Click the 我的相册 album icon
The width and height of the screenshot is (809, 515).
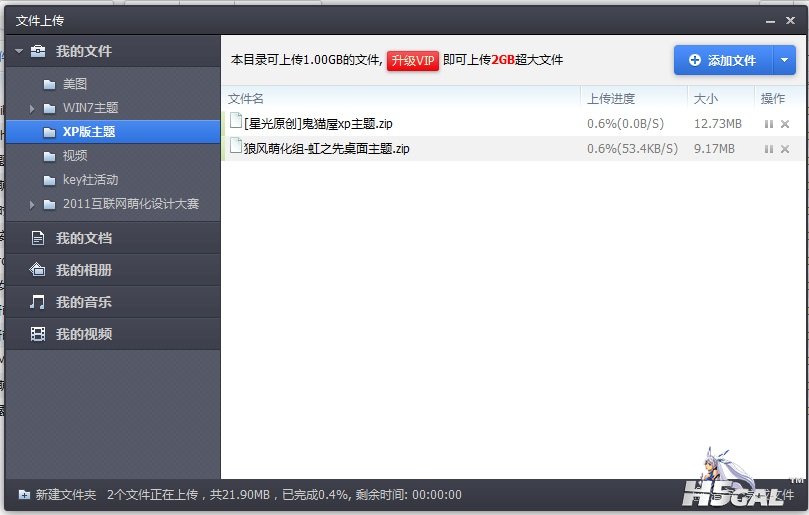[37, 270]
